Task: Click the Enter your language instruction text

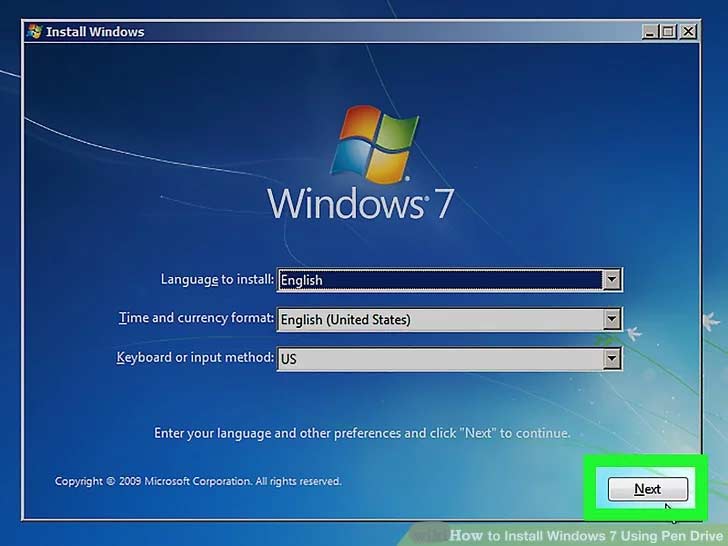Action: pos(362,433)
